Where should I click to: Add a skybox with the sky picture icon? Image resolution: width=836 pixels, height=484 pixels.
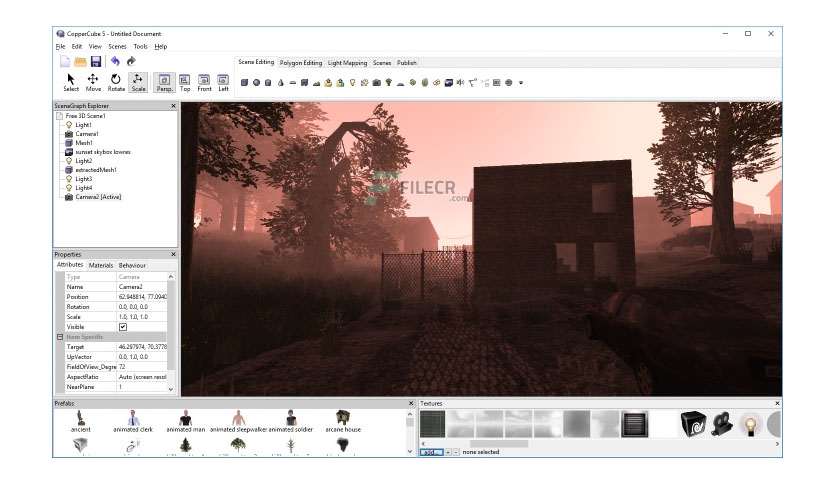pyautogui.click(x=448, y=83)
